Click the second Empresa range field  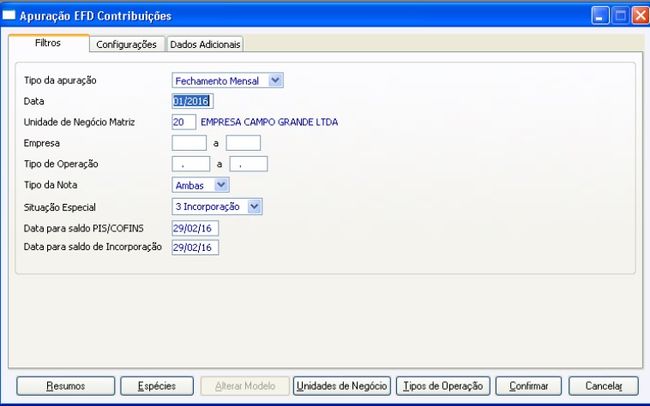pos(243,143)
